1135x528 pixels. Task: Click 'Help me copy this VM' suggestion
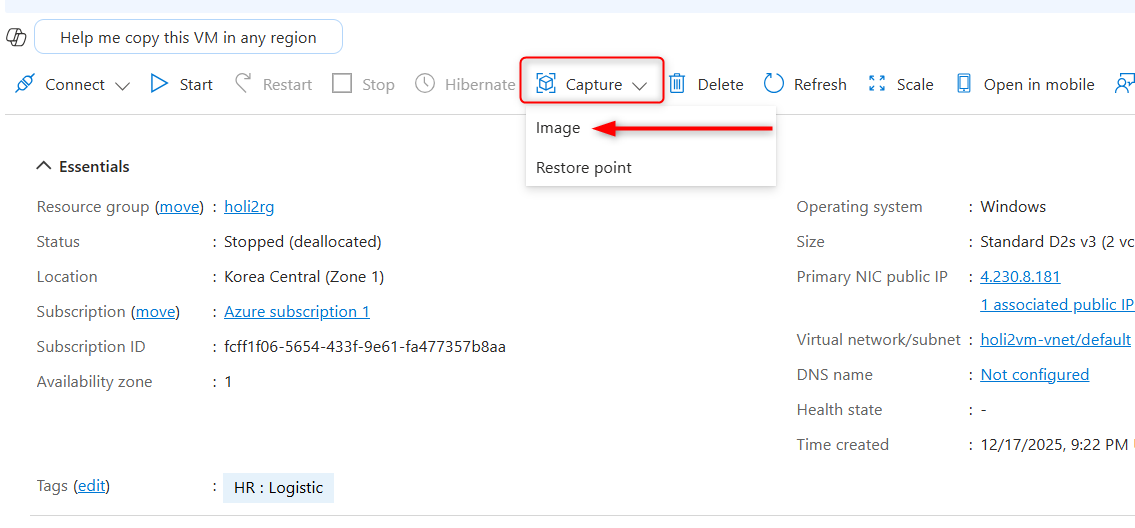click(x=188, y=38)
